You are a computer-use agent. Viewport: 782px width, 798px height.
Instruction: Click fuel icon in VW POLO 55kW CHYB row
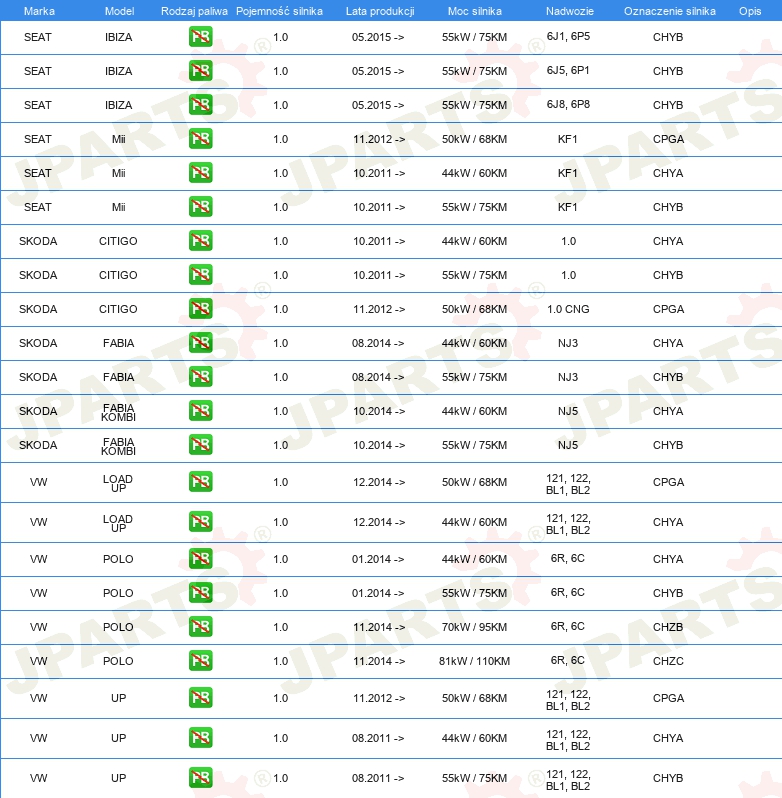click(200, 593)
